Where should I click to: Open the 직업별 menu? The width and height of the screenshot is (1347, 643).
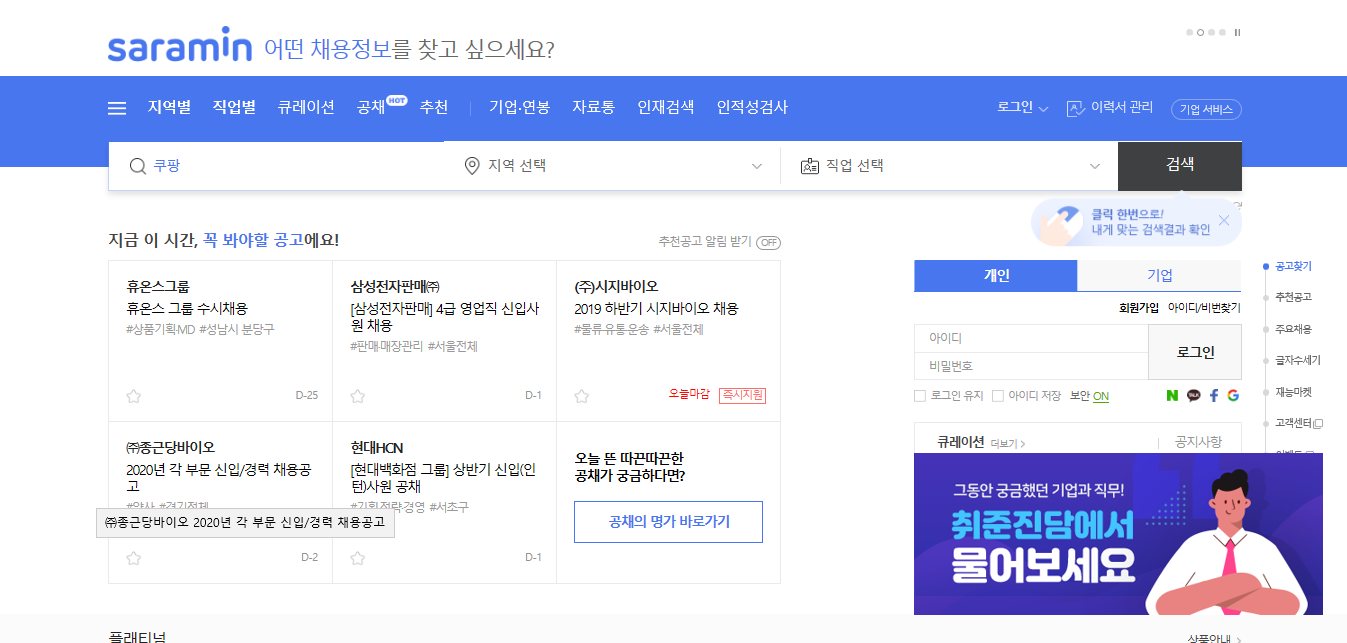tap(234, 107)
